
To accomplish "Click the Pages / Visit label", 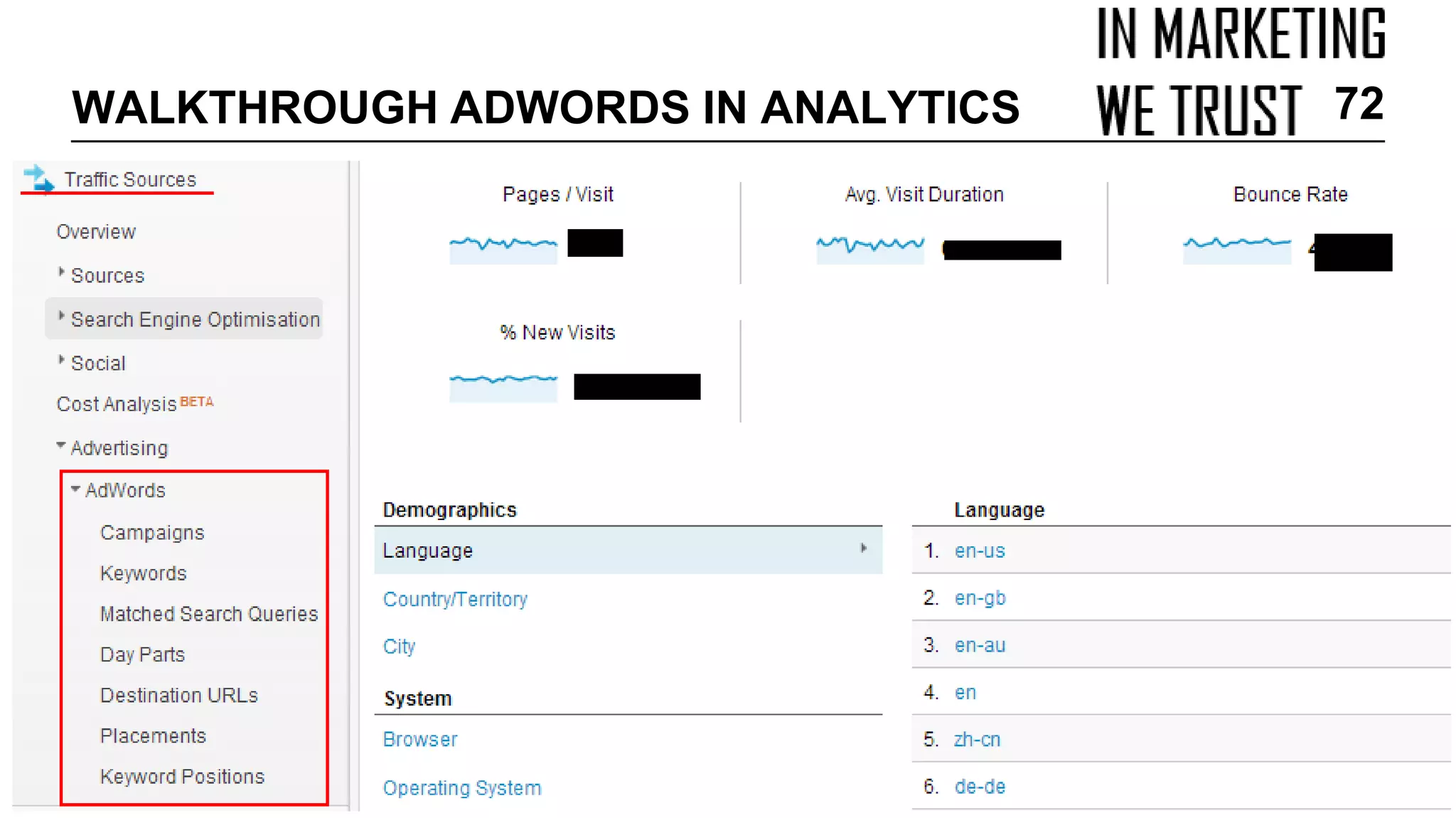I will tap(558, 194).
